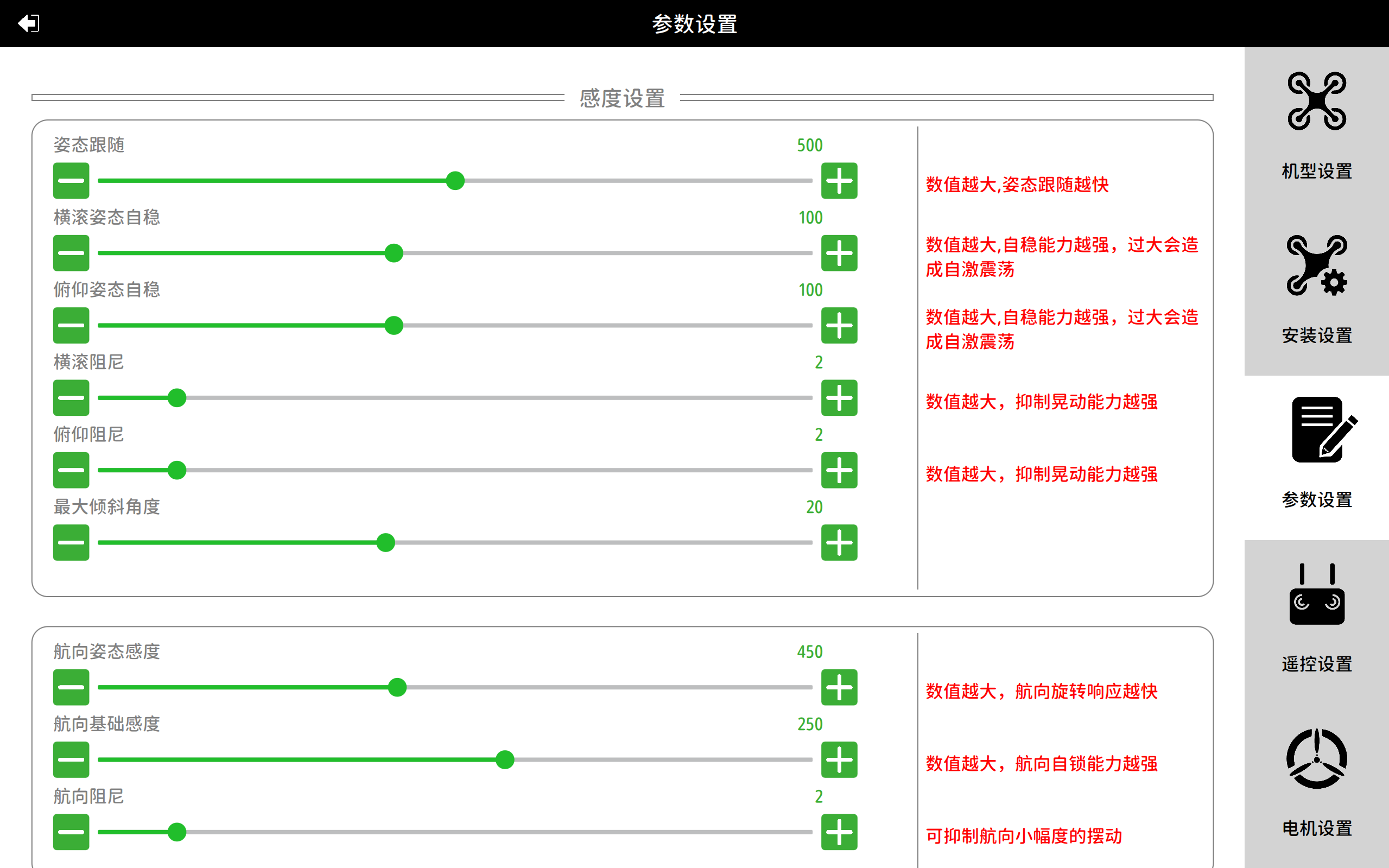Click the 横滚阻尼 slider handle

[177, 398]
